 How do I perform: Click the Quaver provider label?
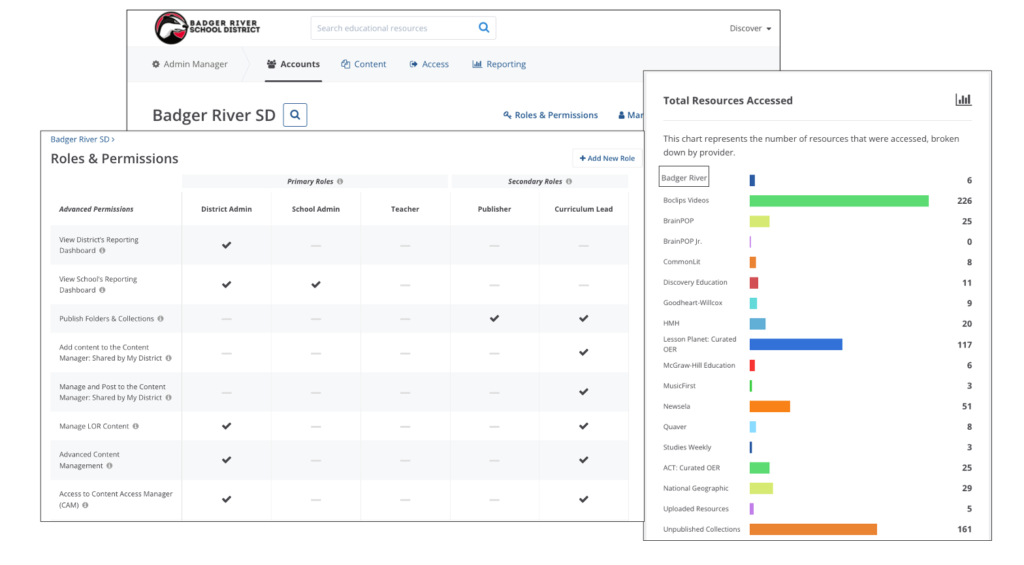tap(675, 427)
